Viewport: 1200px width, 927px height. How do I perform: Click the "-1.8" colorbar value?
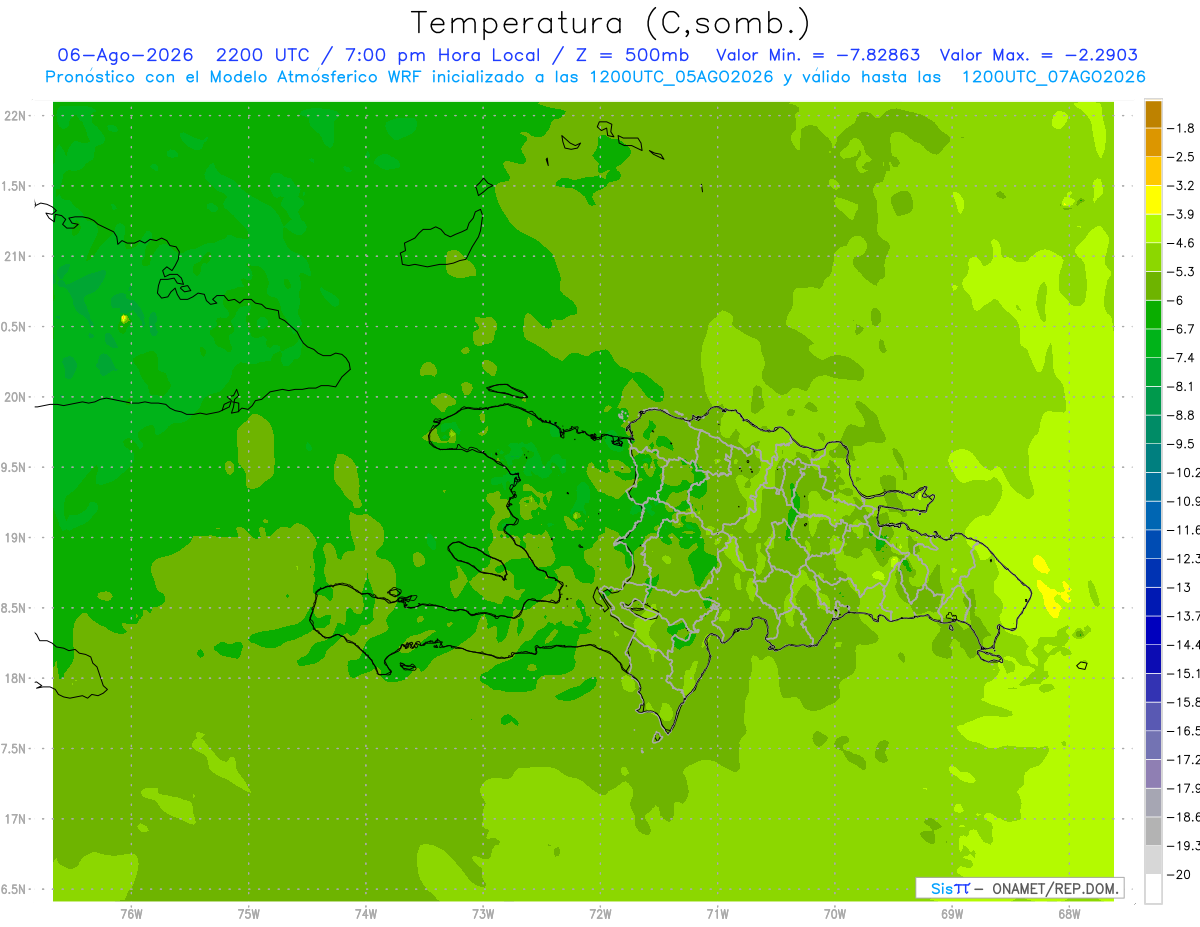pos(1182,128)
